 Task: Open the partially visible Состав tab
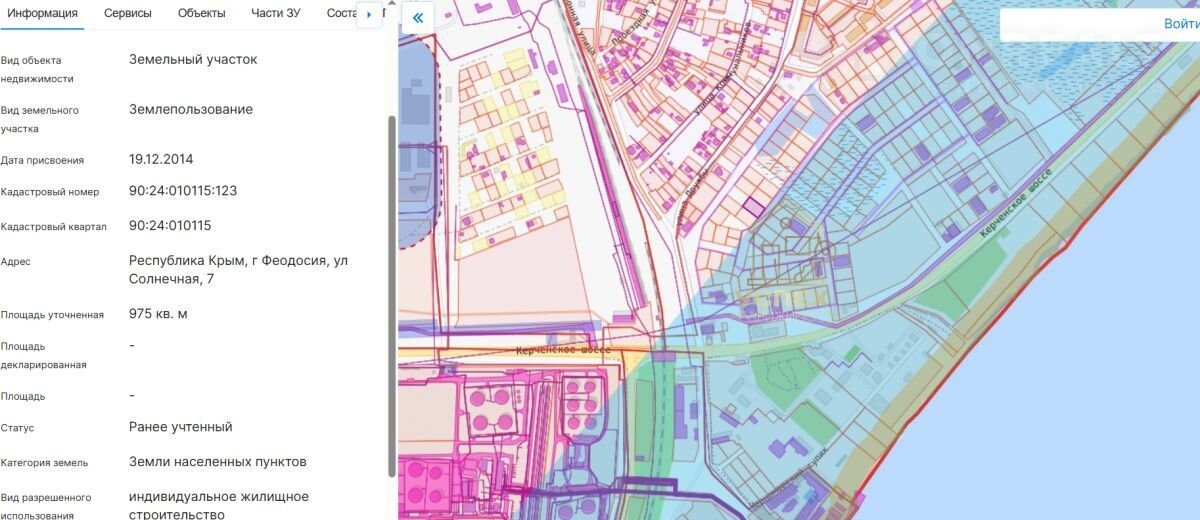click(340, 13)
